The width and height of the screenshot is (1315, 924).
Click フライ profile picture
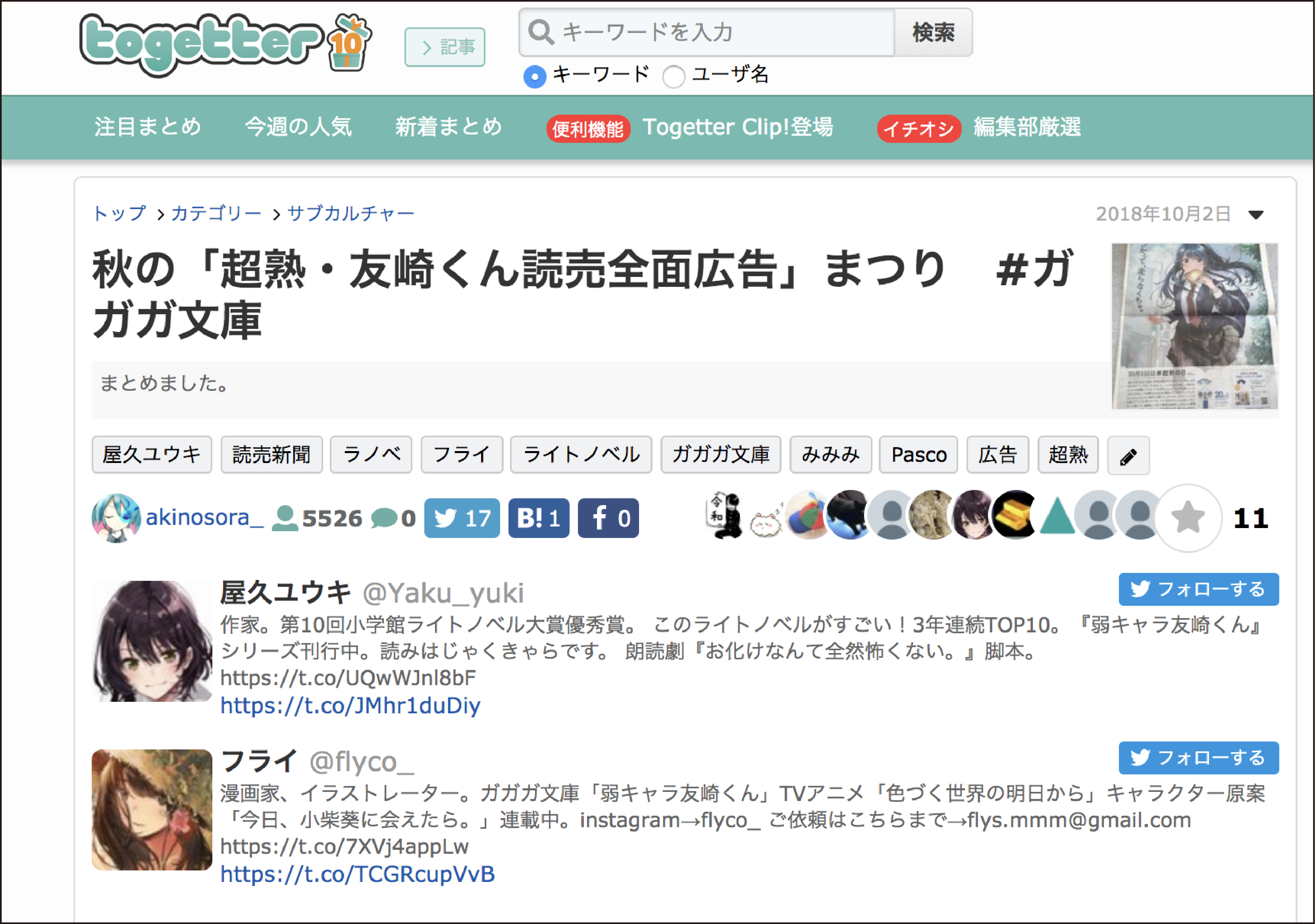coord(152,809)
